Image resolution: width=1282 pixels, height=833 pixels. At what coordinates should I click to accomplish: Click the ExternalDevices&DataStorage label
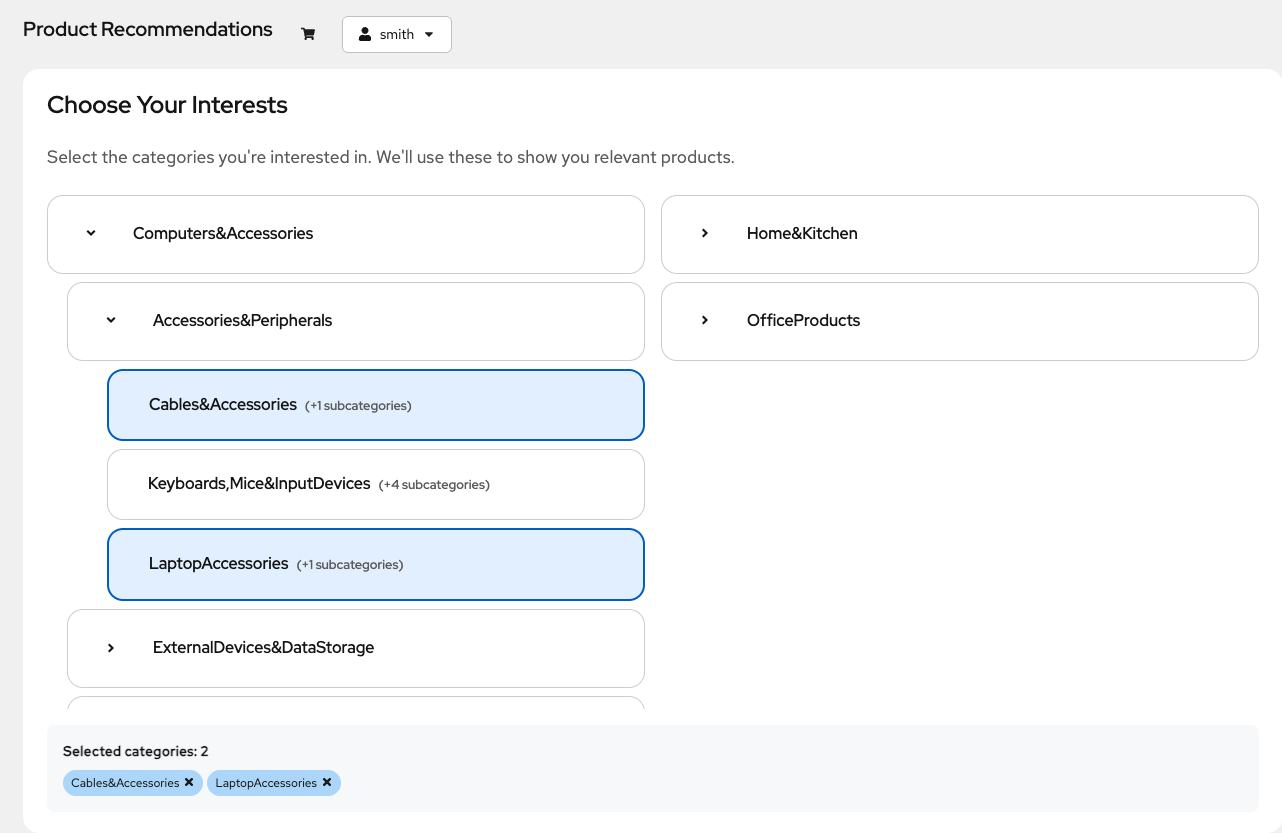point(263,647)
